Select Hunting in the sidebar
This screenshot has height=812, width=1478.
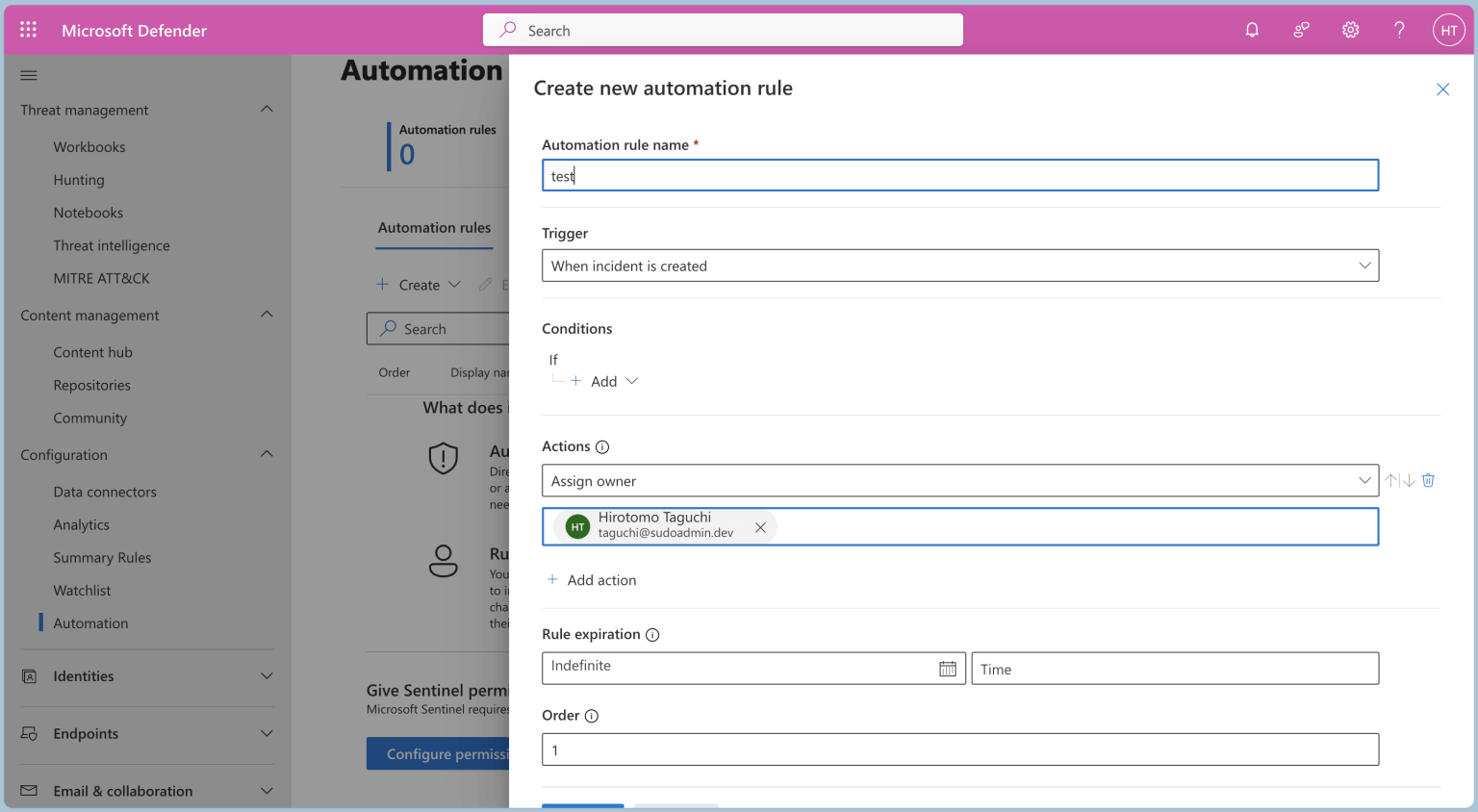click(78, 179)
